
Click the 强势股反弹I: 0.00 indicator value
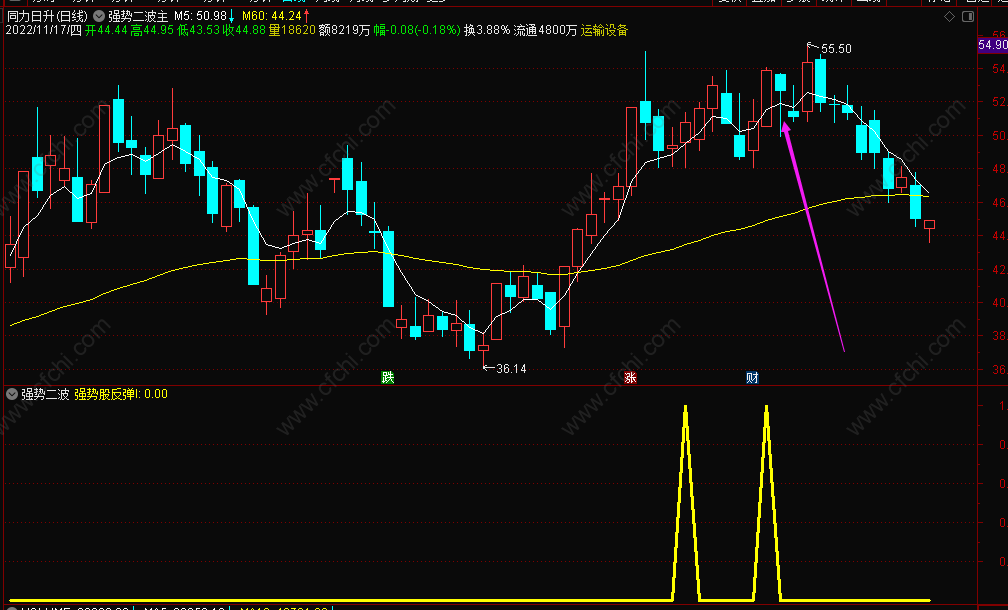tap(121, 394)
